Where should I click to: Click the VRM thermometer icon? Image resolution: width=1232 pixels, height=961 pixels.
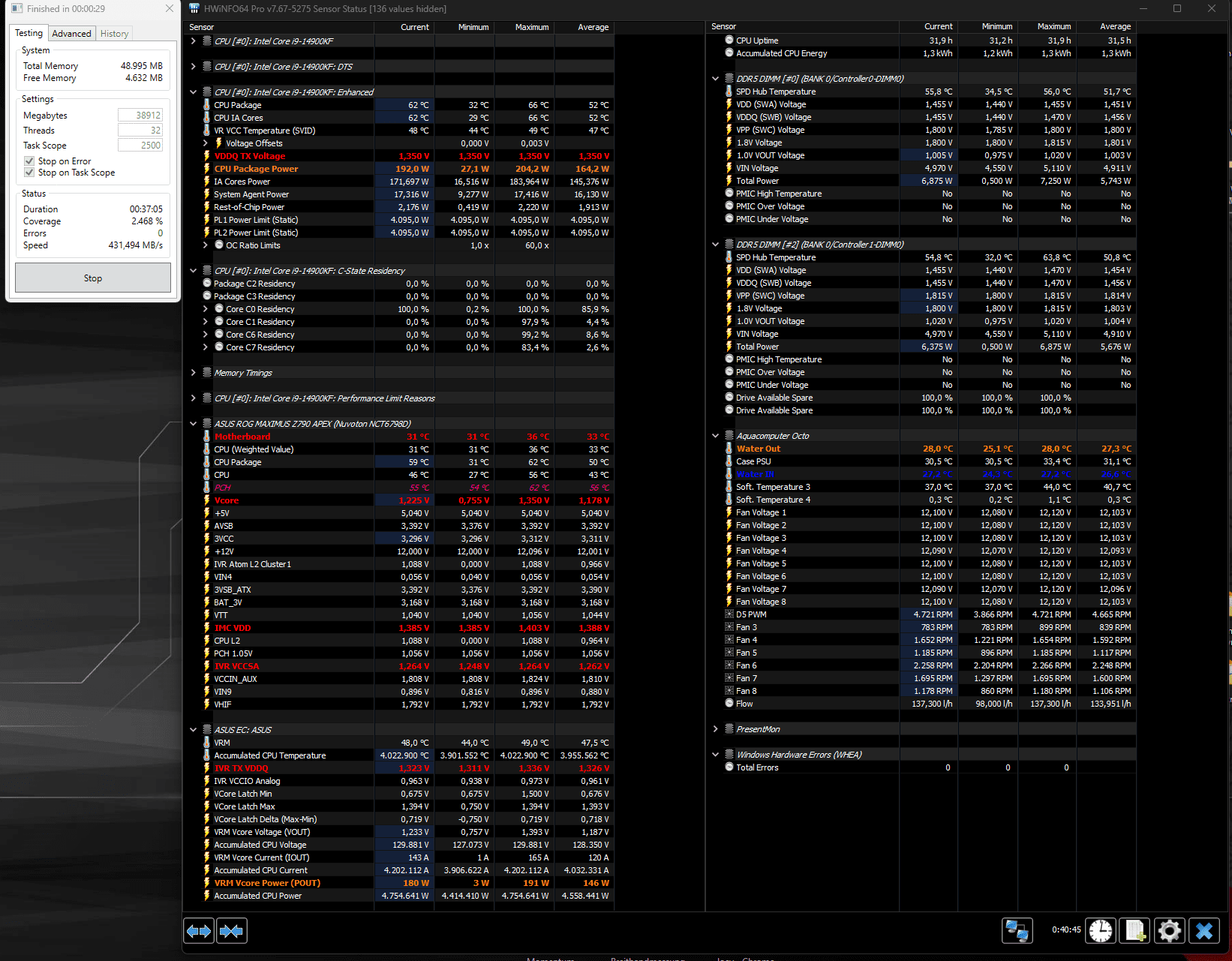click(207, 743)
